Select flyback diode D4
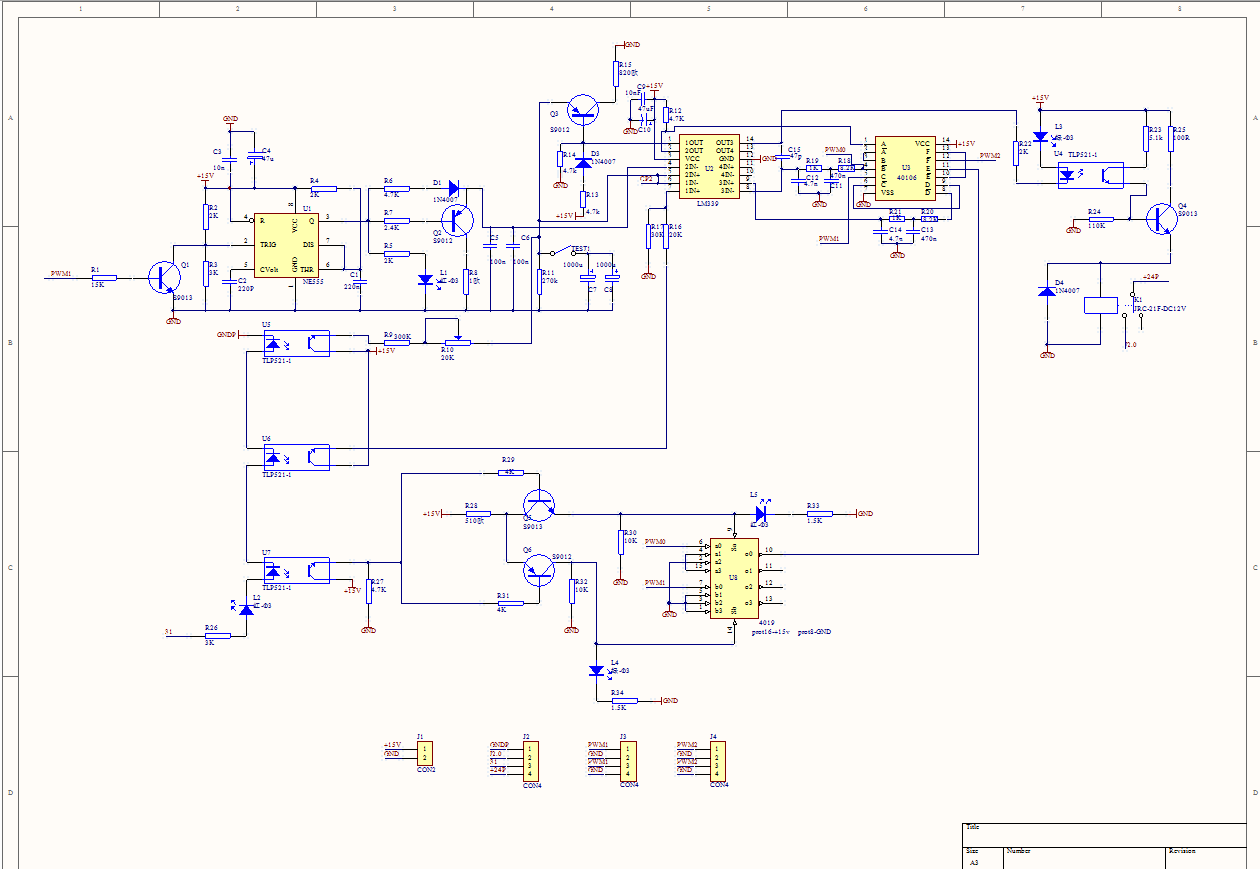The width and height of the screenshot is (1260, 869). [x=1047, y=290]
